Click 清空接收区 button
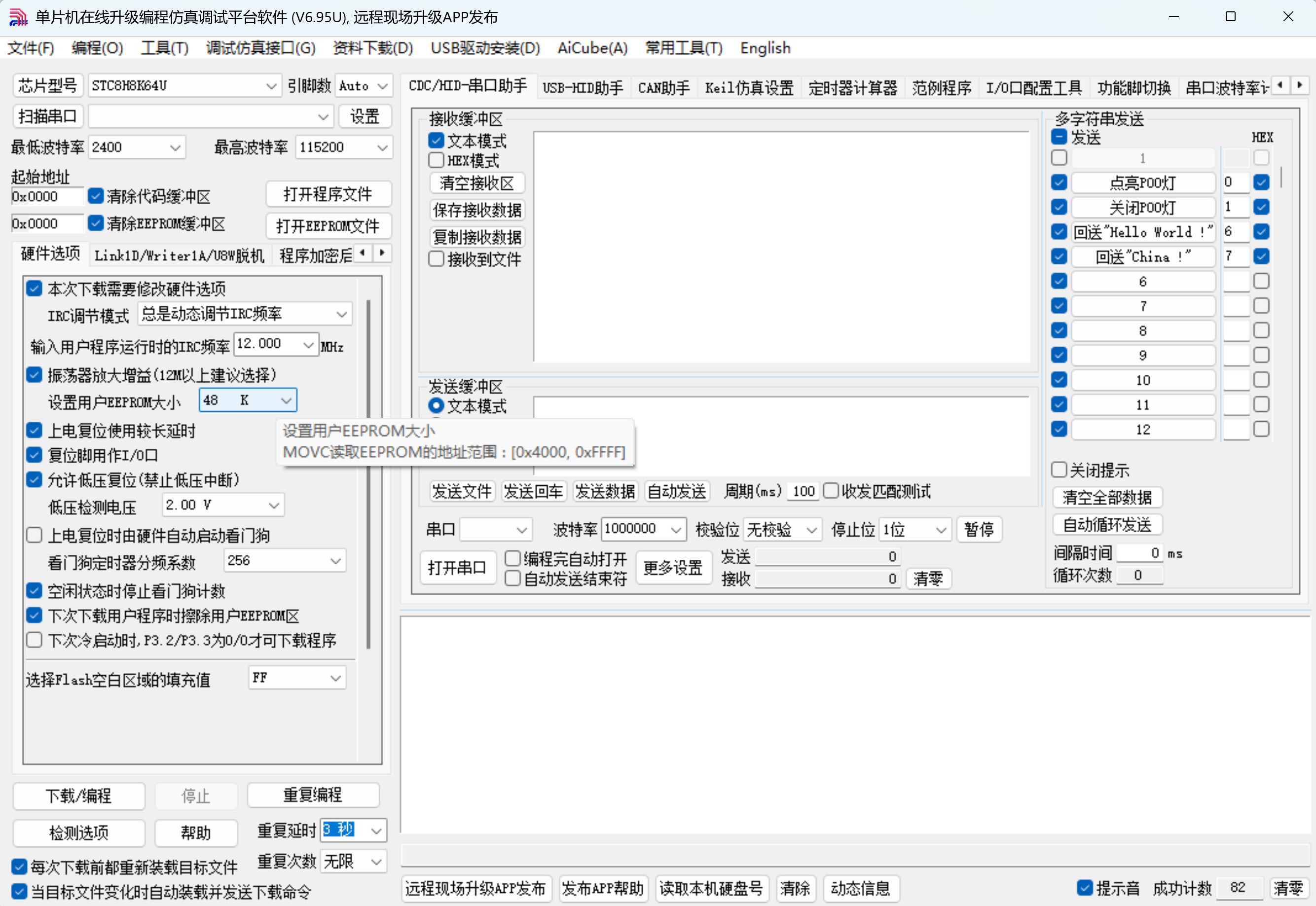Viewport: 1316px width, 906px height. pos(476,183)
